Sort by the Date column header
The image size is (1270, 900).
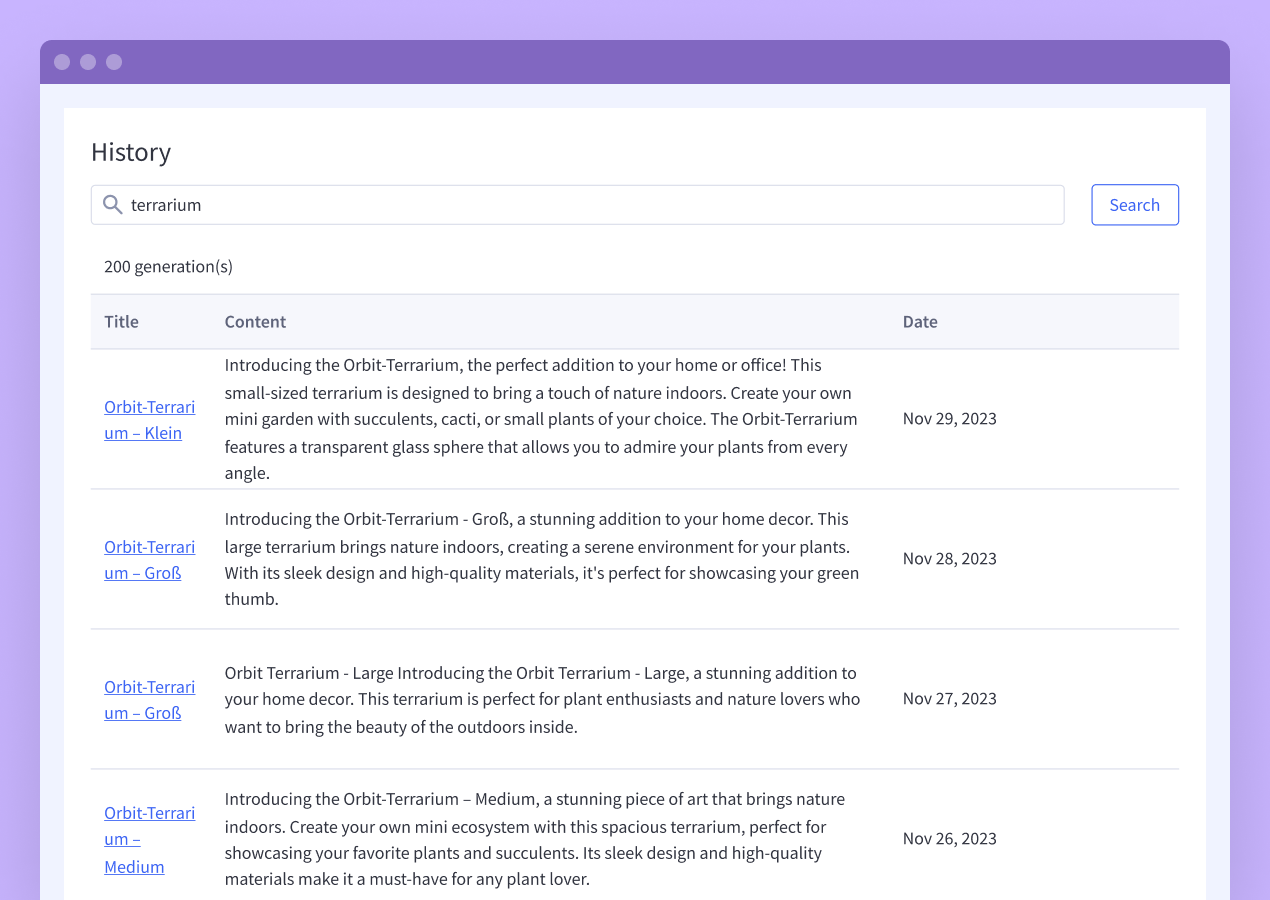click(920, 321)
